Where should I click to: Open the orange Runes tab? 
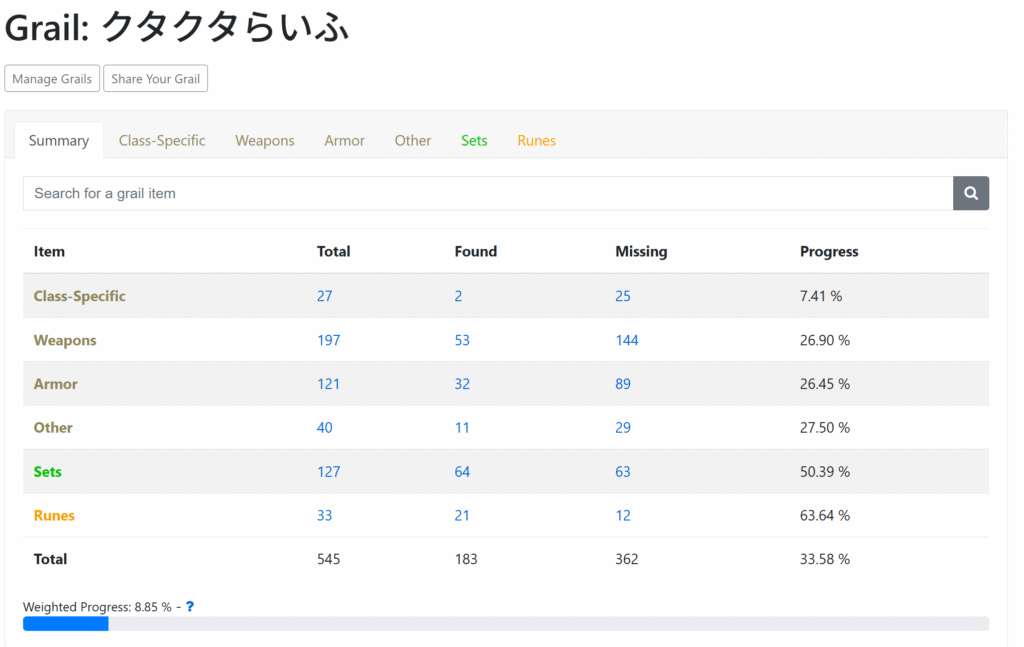coord(536,141)
